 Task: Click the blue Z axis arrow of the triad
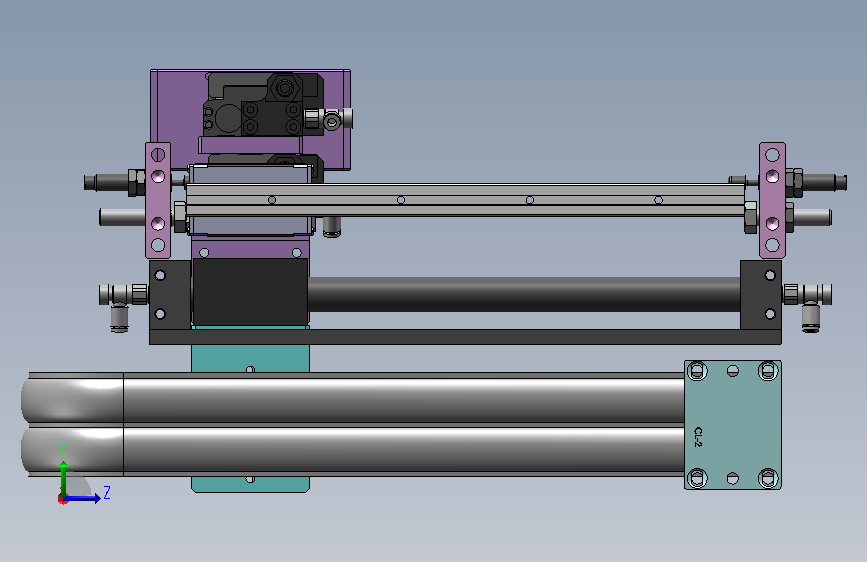pyautogui.click(x=84, y=498)
